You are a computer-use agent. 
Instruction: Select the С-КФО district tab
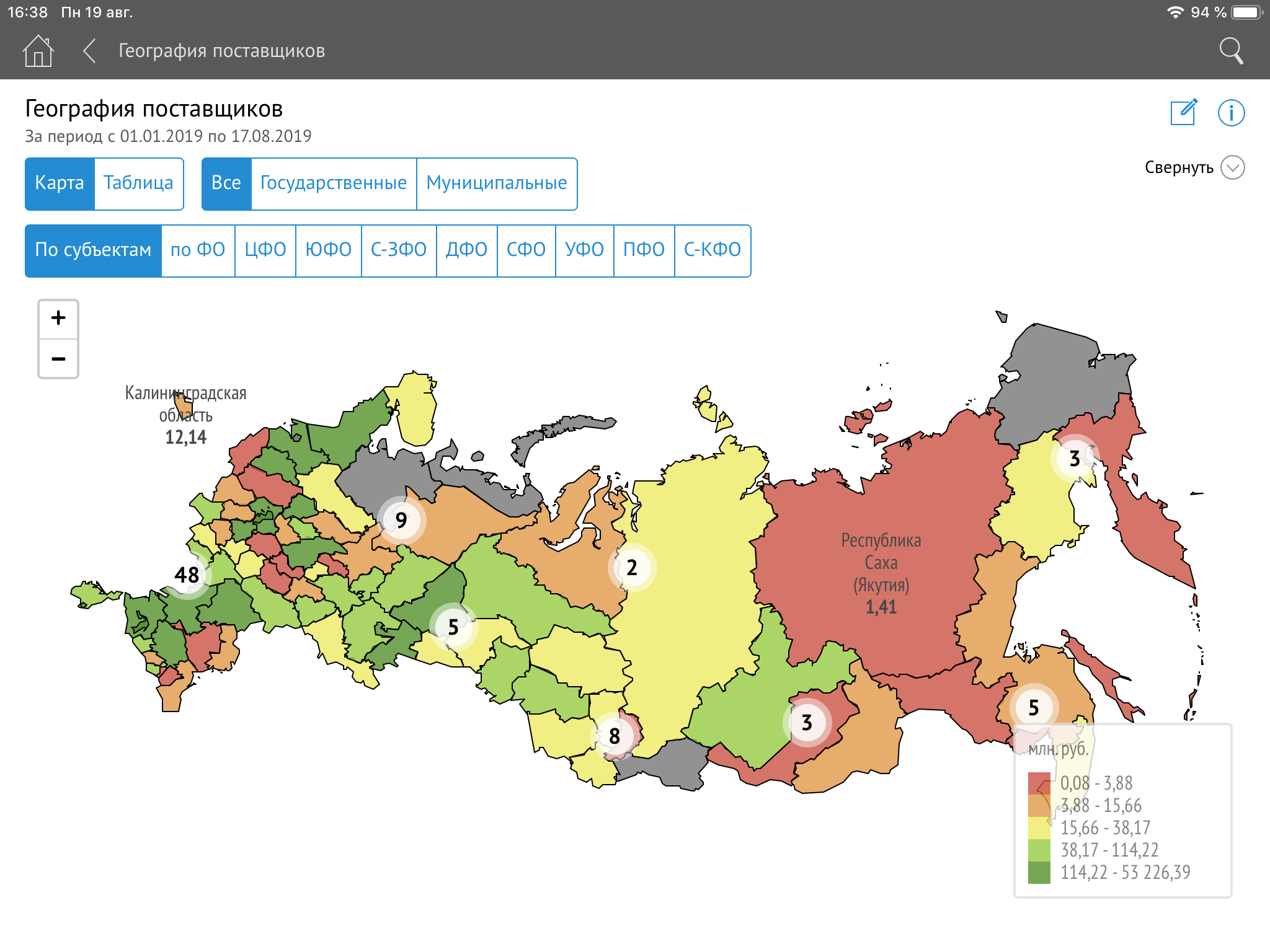point(712,250)
